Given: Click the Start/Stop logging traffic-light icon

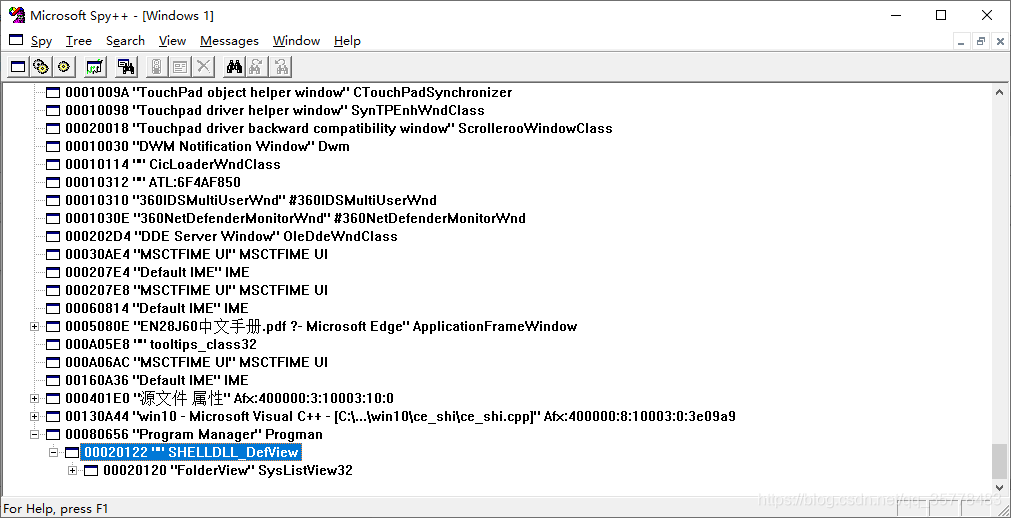Looking at the screenshot, I should click(x=157, y=66).
